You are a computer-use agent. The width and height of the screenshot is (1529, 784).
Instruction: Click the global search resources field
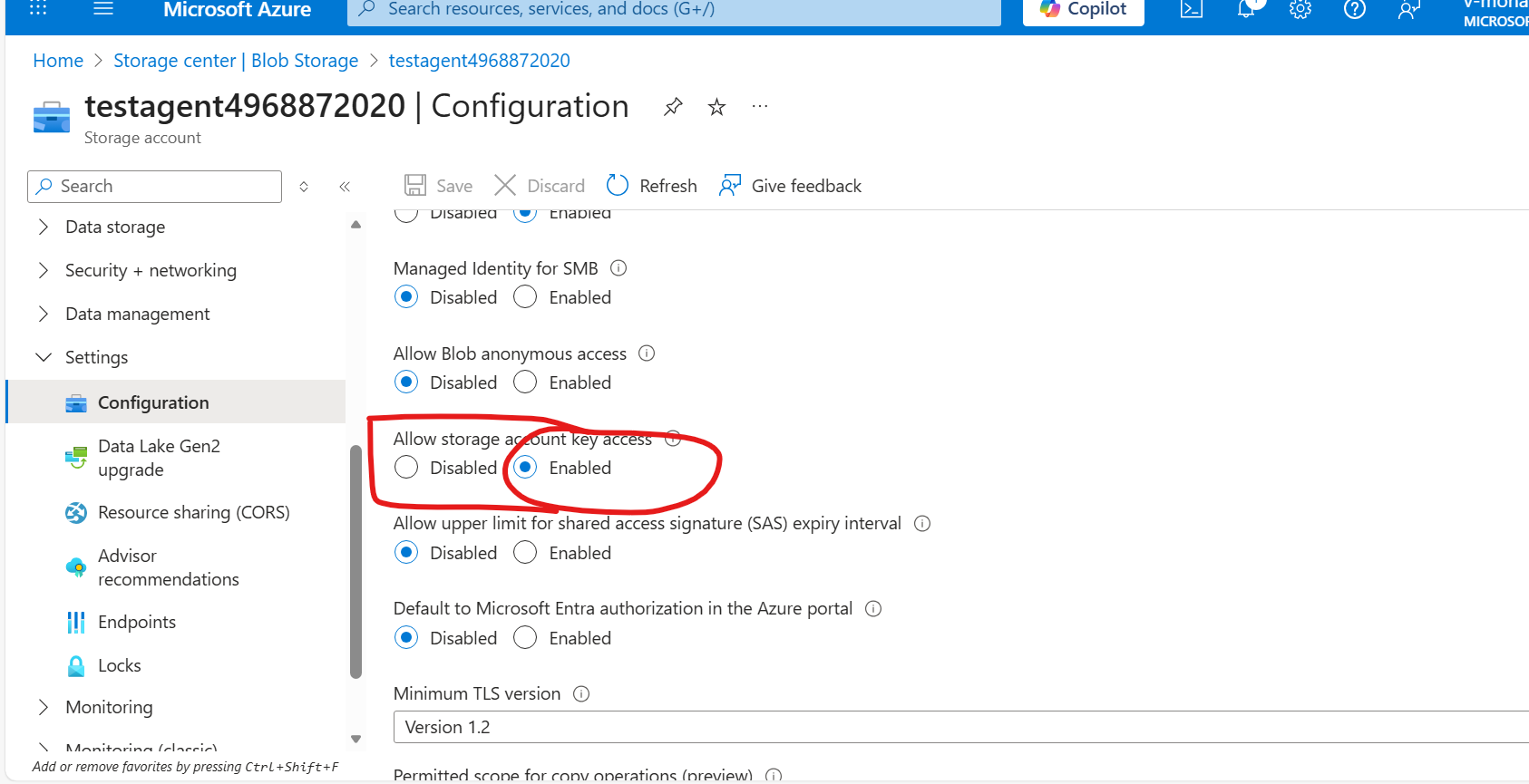[674, 10]
